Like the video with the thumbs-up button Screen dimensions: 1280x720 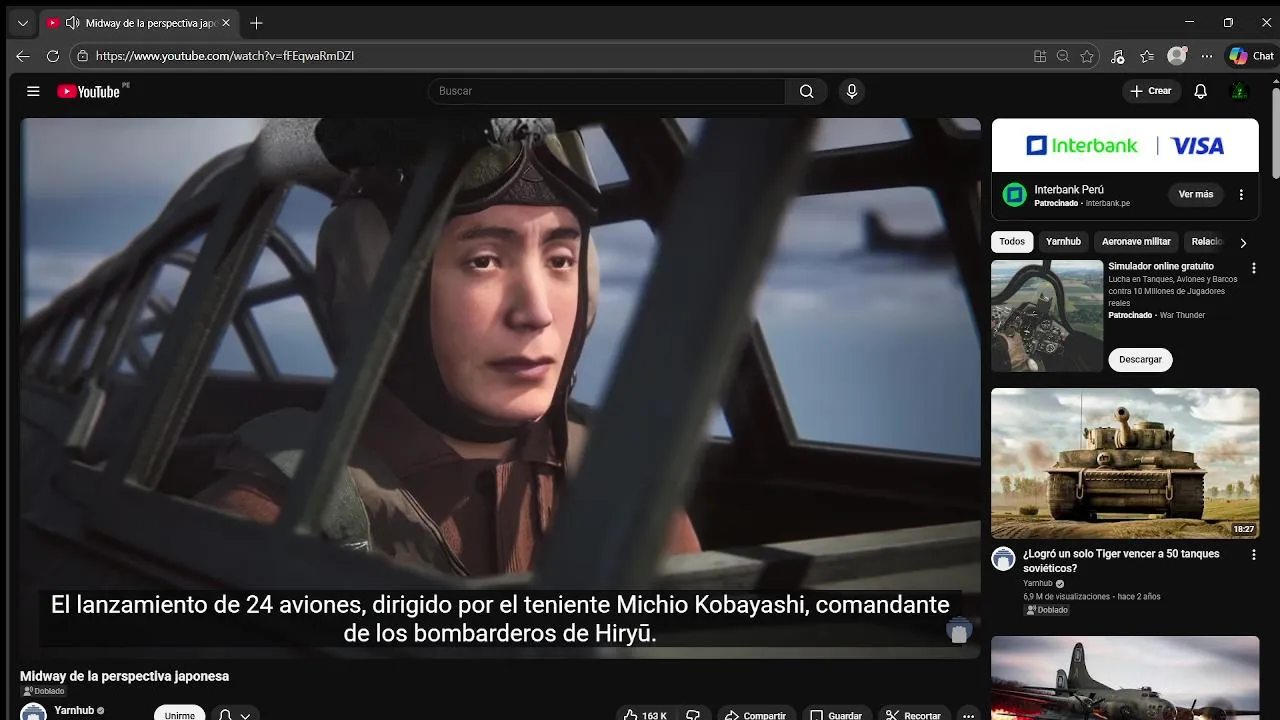(645, 715)
